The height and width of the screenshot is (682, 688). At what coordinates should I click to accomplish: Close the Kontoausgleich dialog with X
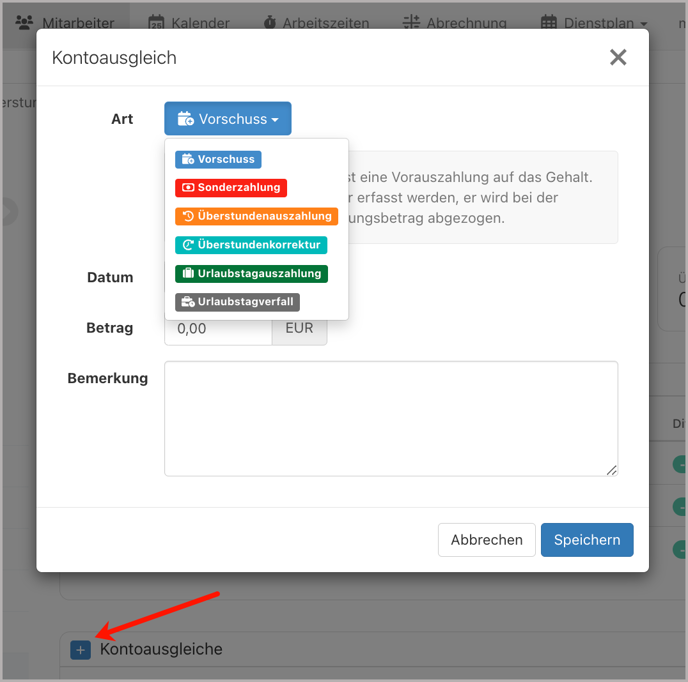click(x=618, y=58)
